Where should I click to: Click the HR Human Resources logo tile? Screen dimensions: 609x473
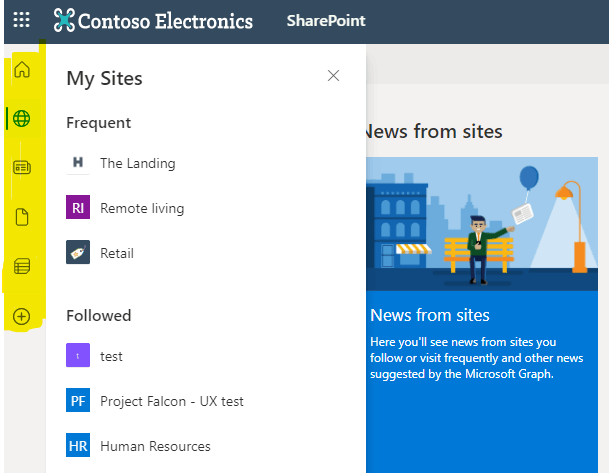click(78, 445)
